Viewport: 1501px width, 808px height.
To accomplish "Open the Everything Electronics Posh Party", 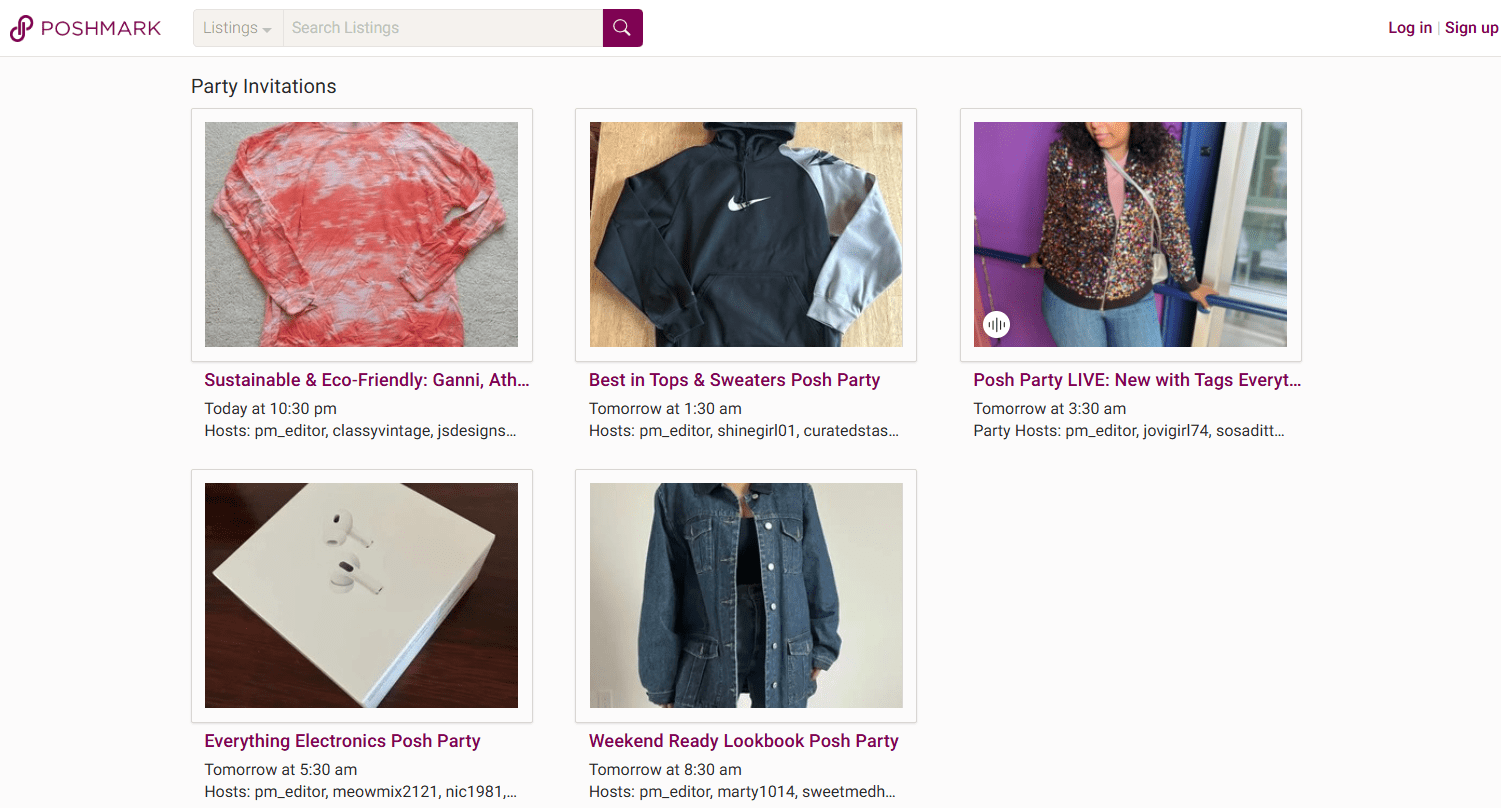I will [342, 740].
